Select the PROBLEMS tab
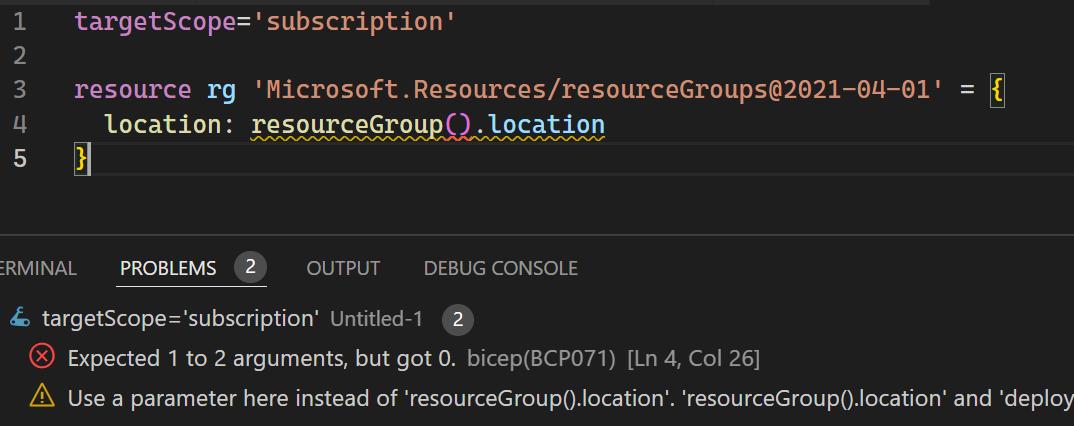Screen dimensions: 1074x426 (x=168, y=268)
